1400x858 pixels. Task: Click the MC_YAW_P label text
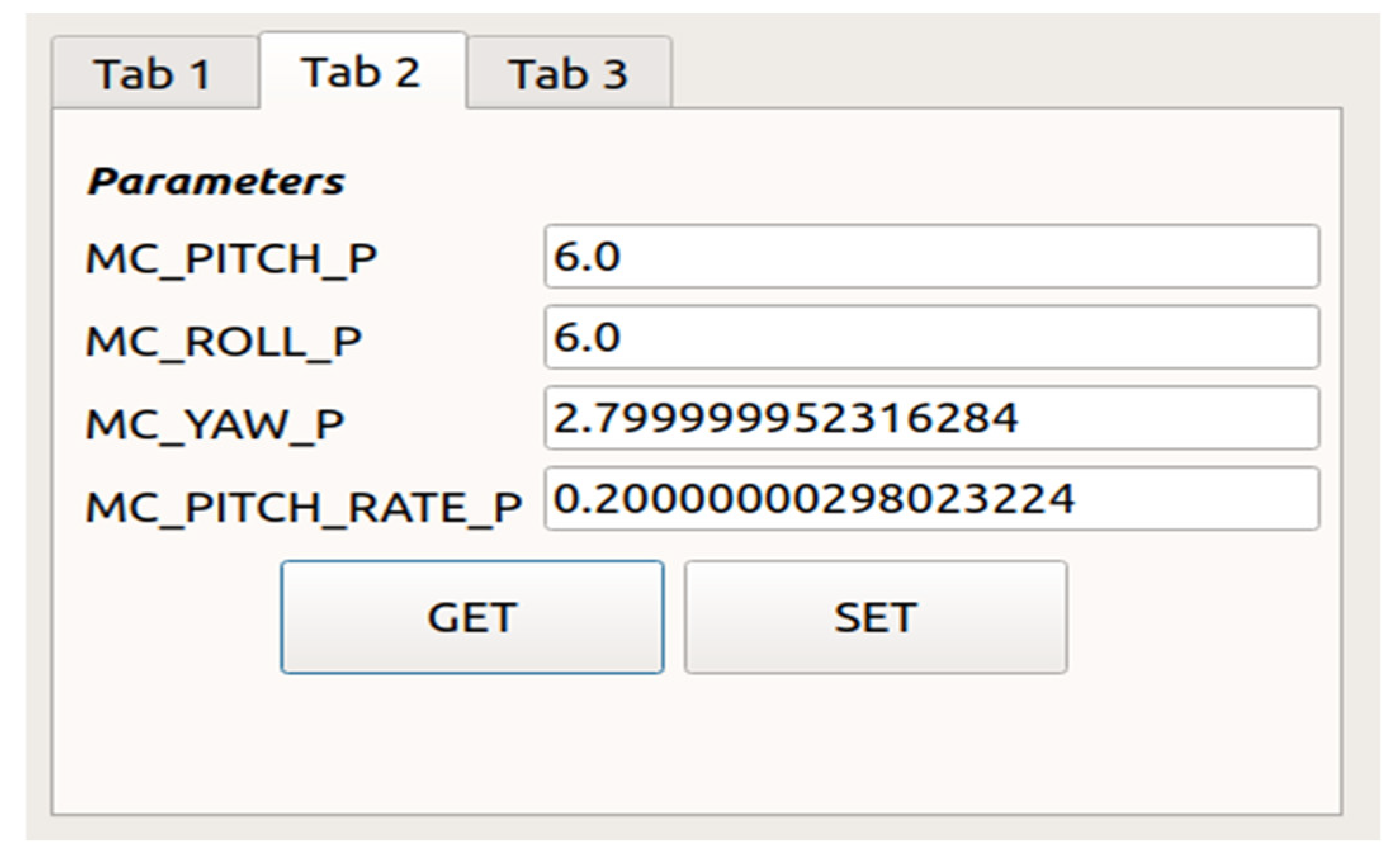[215, 424]
